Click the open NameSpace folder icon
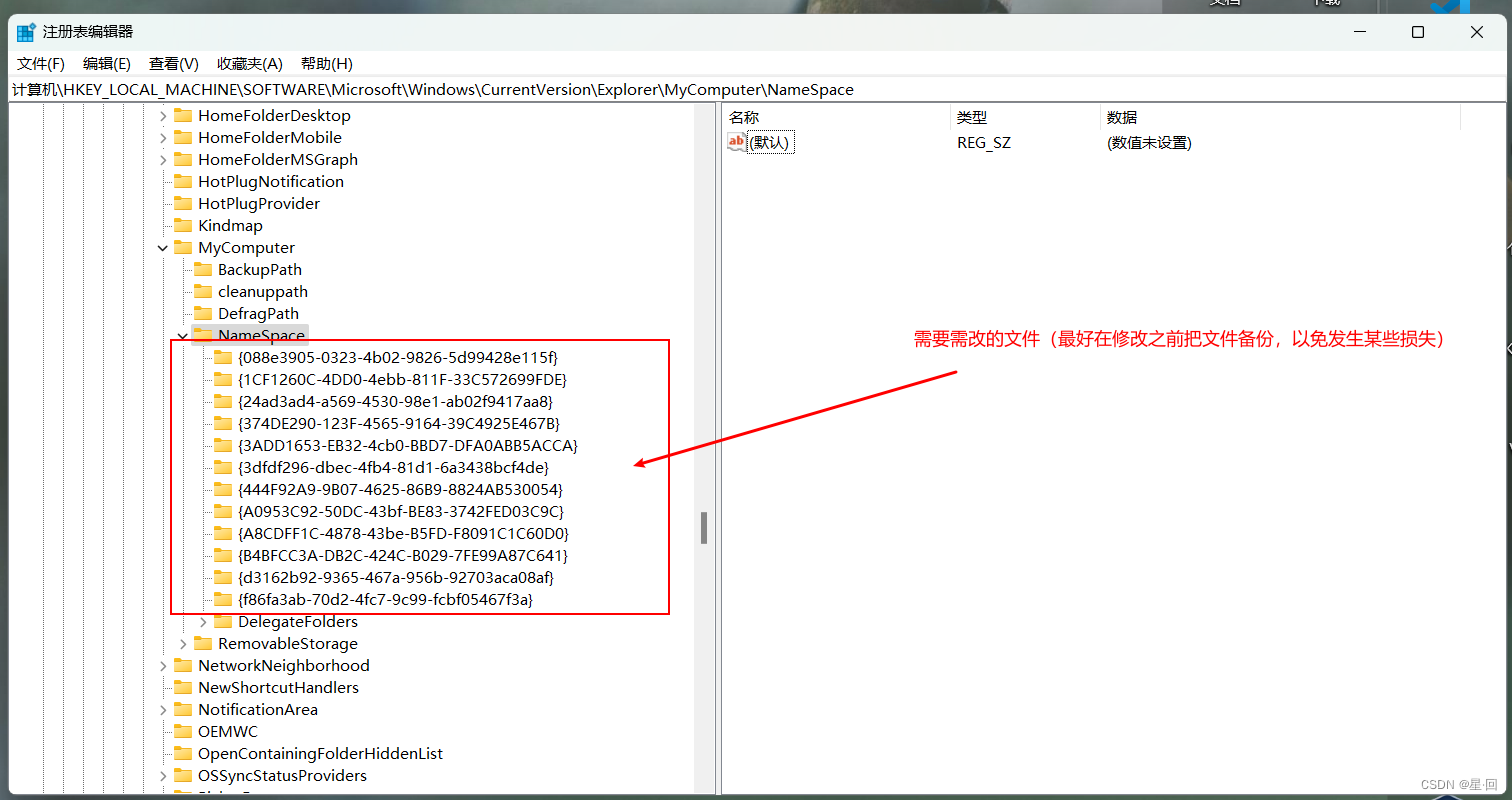Image resolution: width=1512 pixels, height=800 pixels. point(203,335)
